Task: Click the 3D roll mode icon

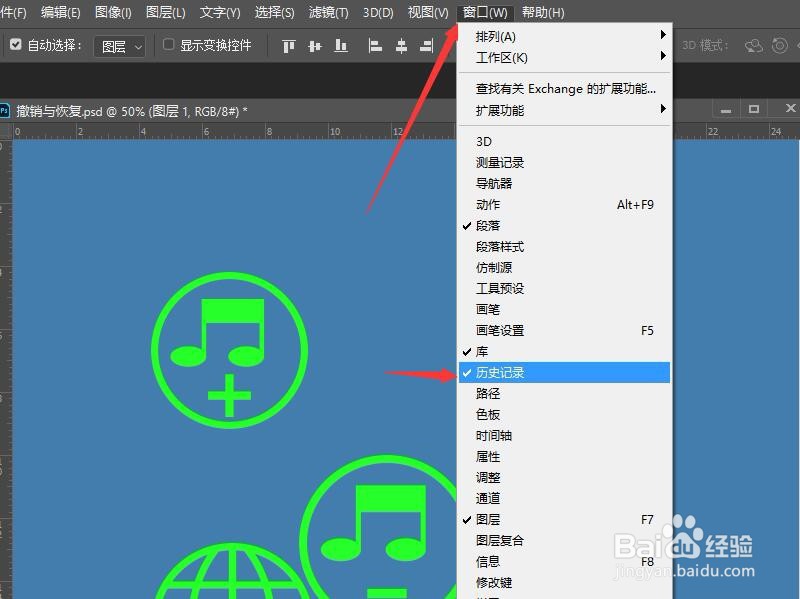Action: point(779,46)
